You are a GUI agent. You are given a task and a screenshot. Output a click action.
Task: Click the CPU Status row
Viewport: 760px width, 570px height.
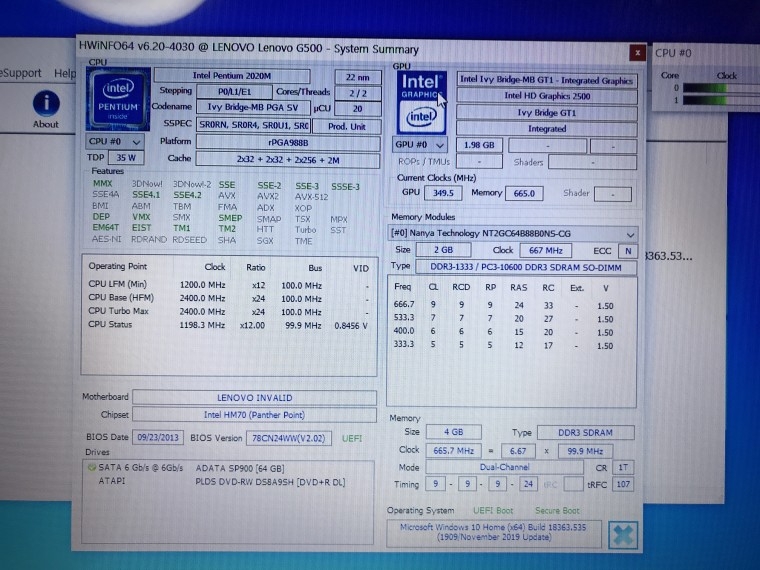(x=228, y=325)
